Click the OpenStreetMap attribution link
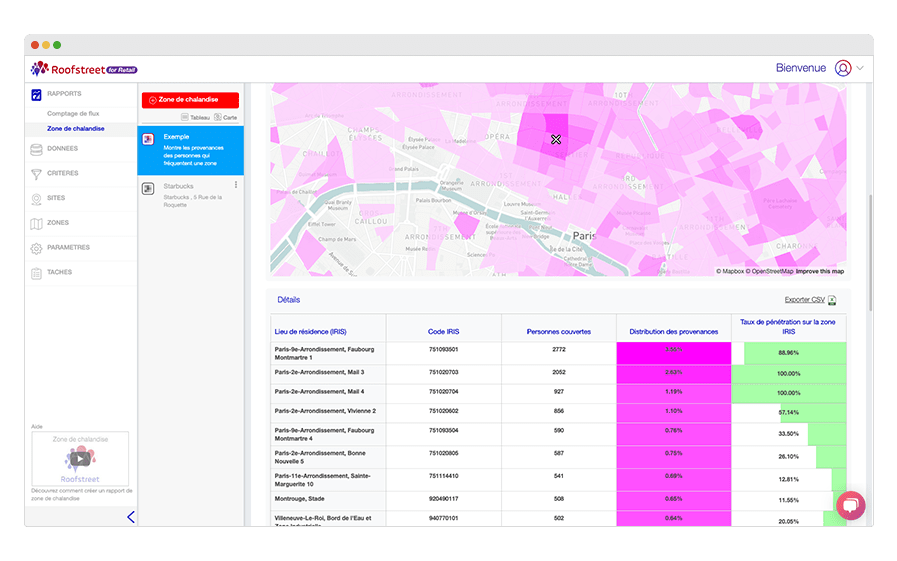This screenshot has width=897, height=561. point(769,272)
